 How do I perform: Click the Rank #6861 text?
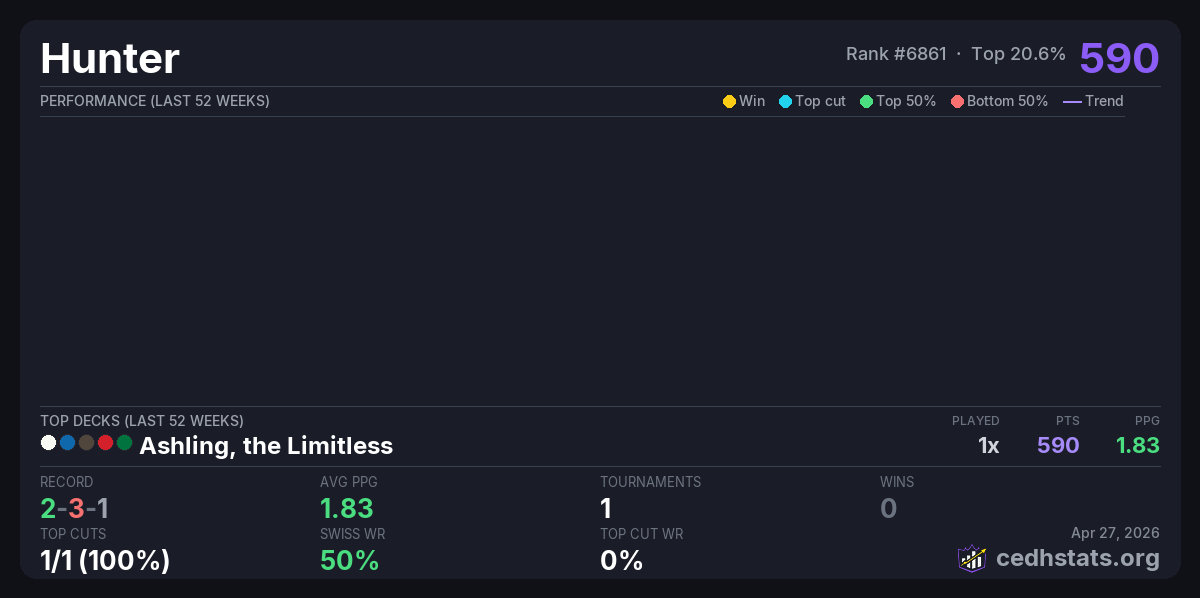click(x=896, y=54)
